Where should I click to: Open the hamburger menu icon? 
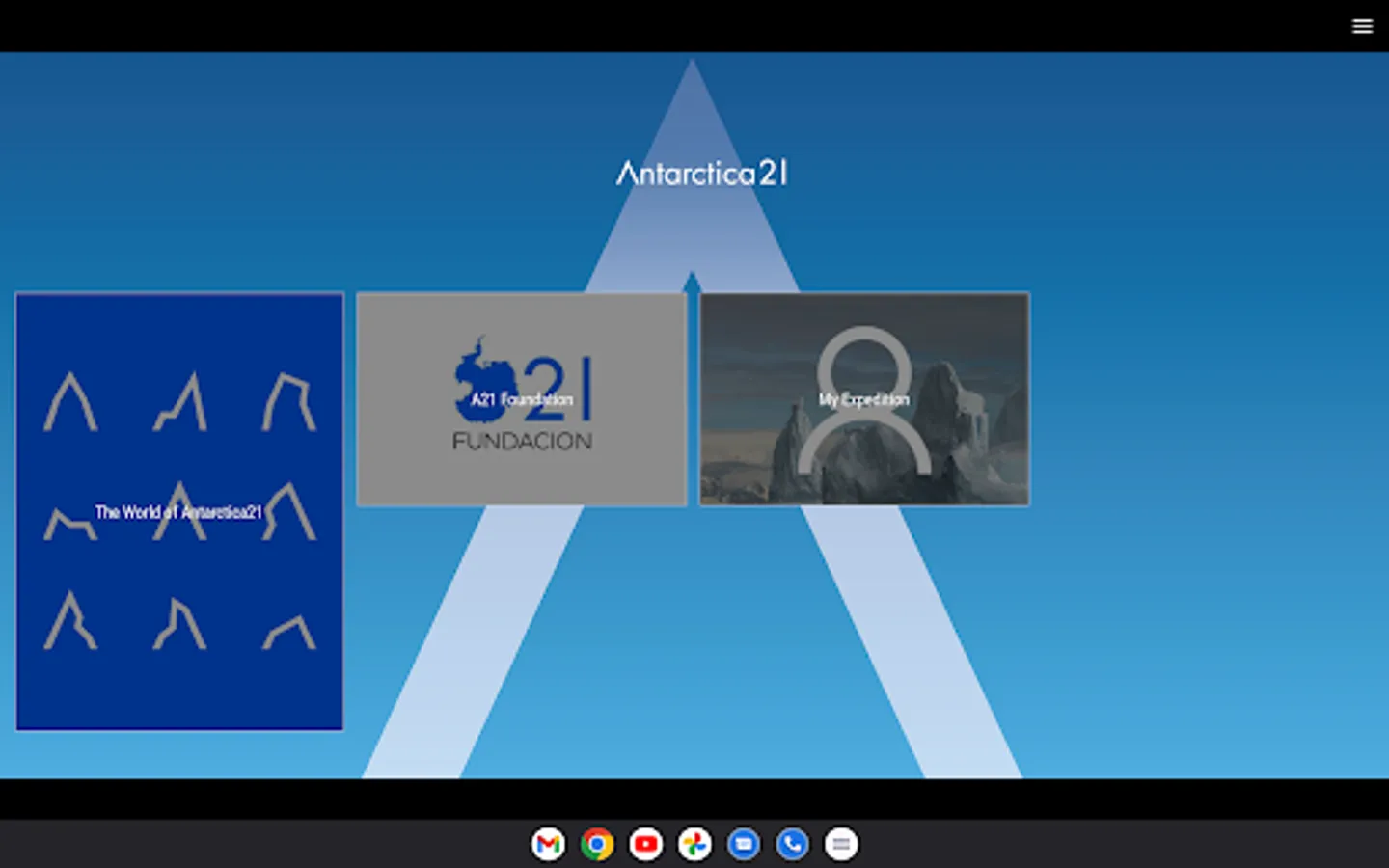(1362, 26)
